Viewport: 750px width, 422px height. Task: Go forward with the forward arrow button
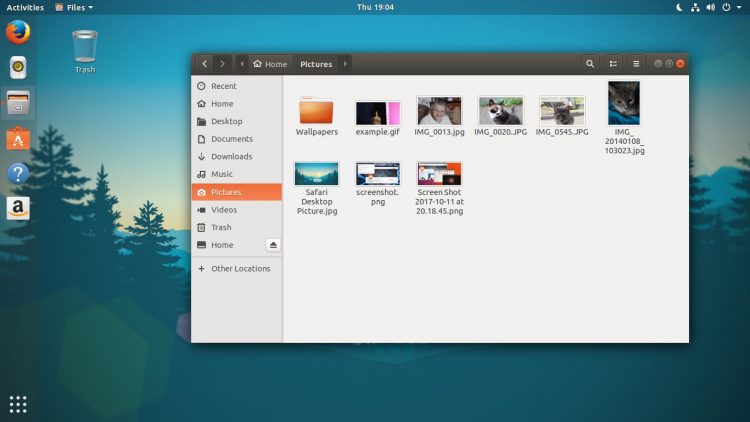(x=223, y=64)
